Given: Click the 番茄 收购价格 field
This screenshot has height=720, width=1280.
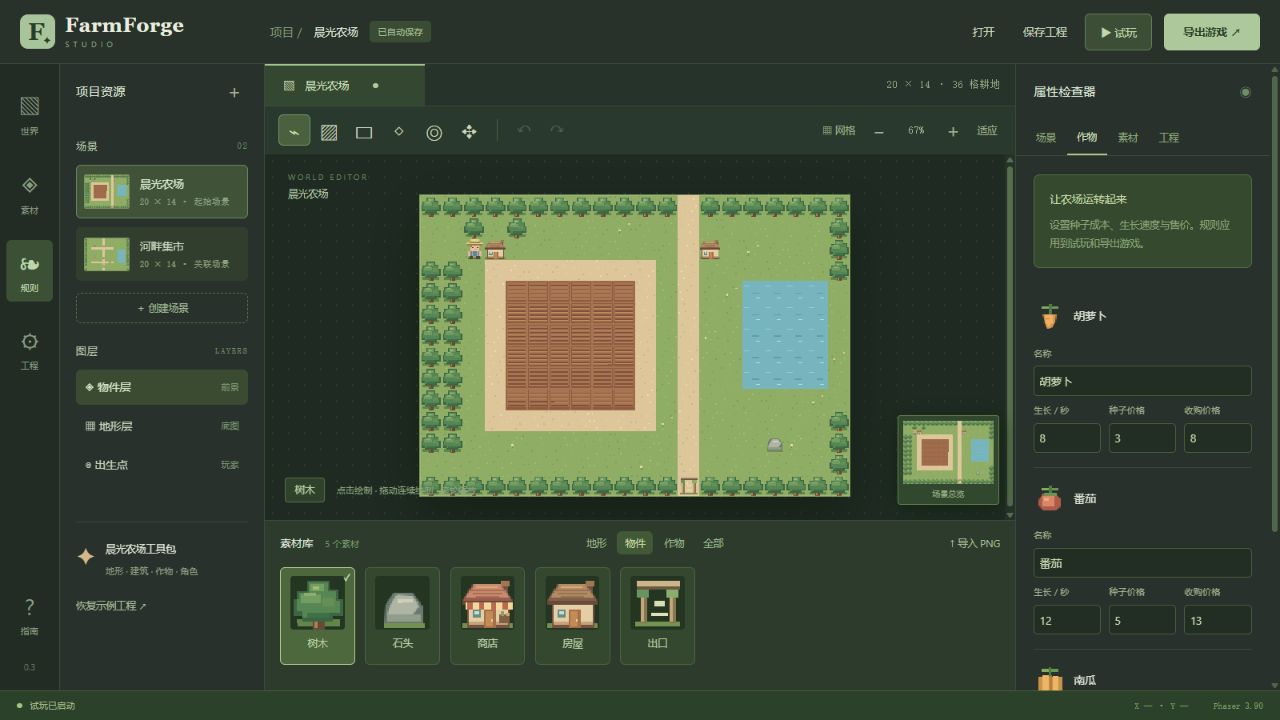Looking at the screenshot, I should pos(1217,620).
